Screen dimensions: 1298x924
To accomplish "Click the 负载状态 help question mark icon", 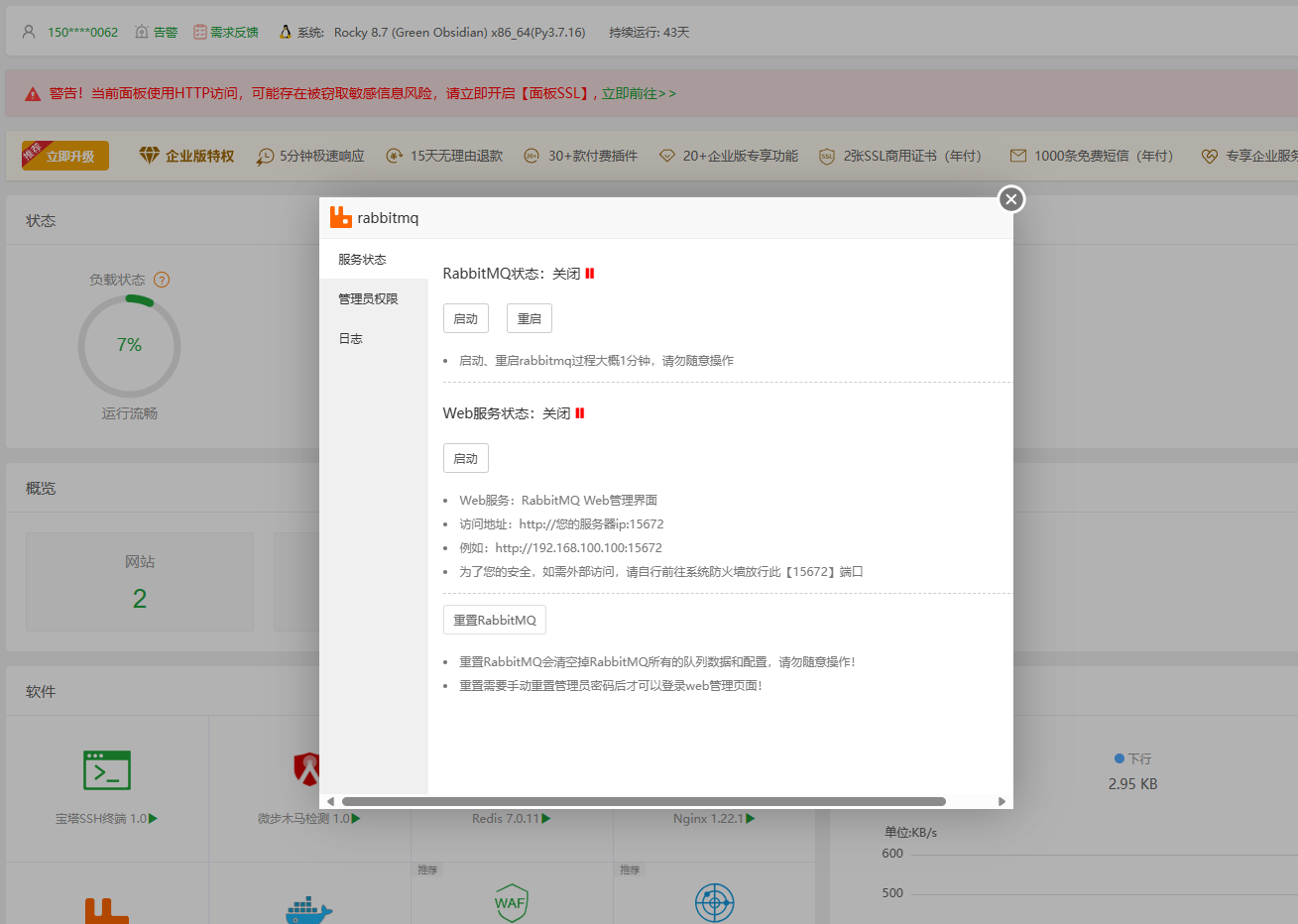I will (162, 280).
